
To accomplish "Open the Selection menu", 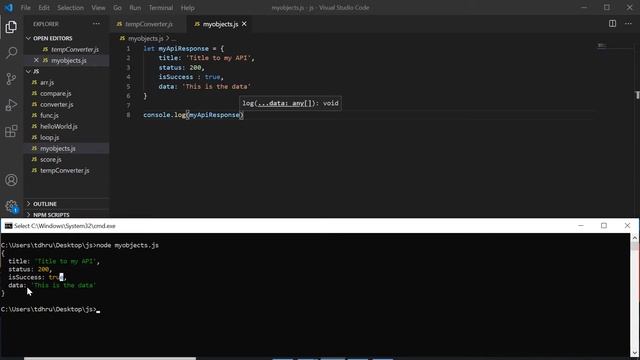I will [x=70, y=7].
